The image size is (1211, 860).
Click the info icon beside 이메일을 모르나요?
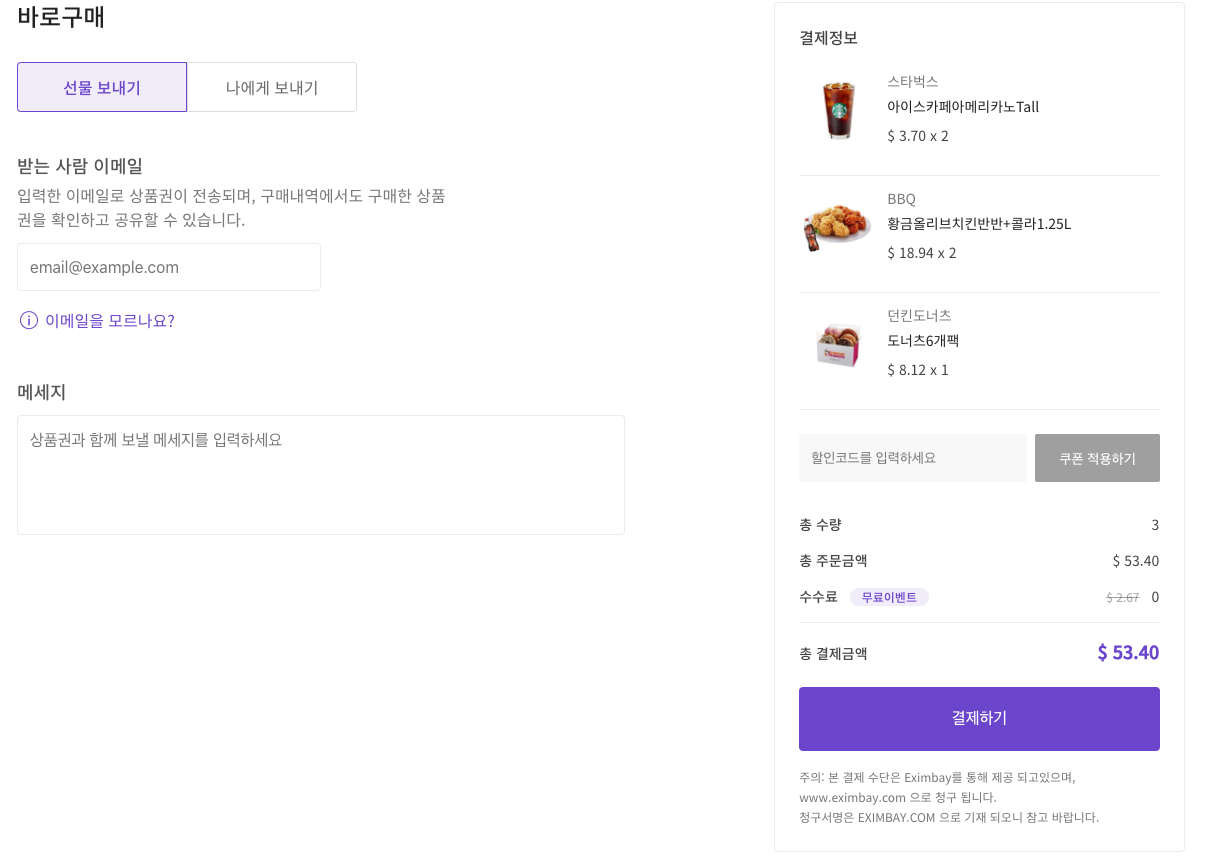point(29,321)
